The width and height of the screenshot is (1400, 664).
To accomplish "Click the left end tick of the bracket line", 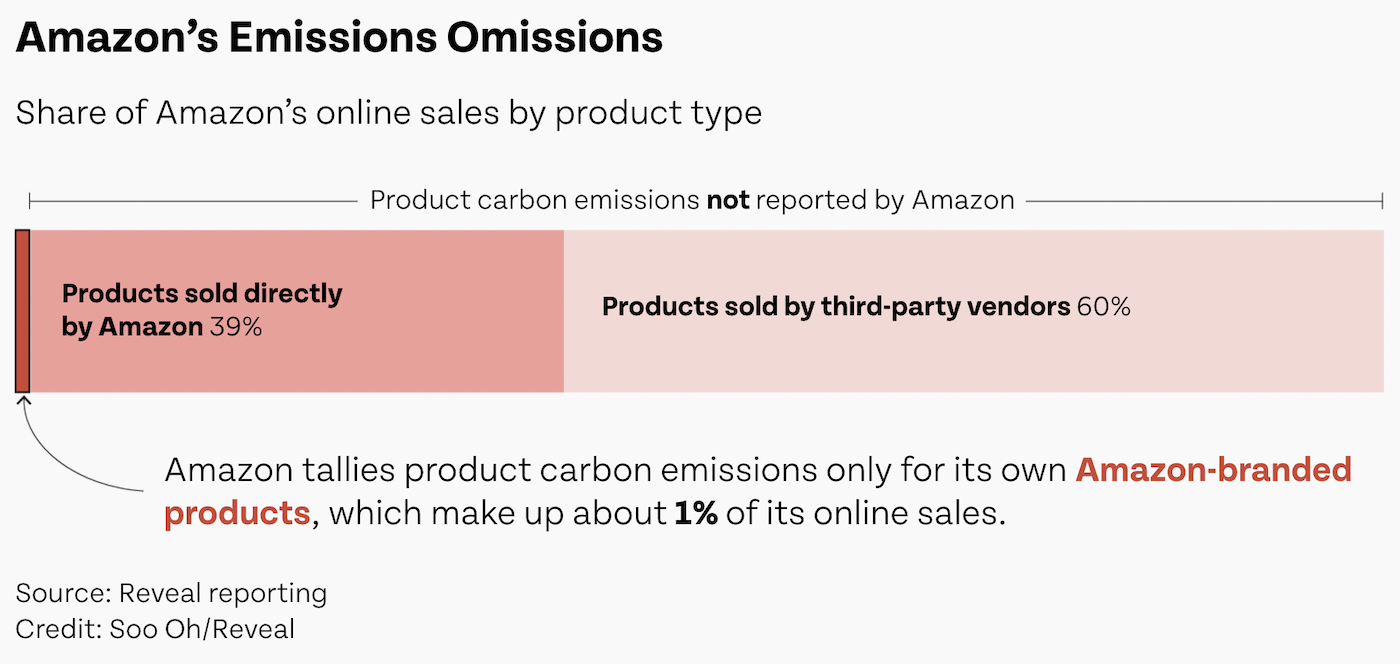I will tap(30, 202).
